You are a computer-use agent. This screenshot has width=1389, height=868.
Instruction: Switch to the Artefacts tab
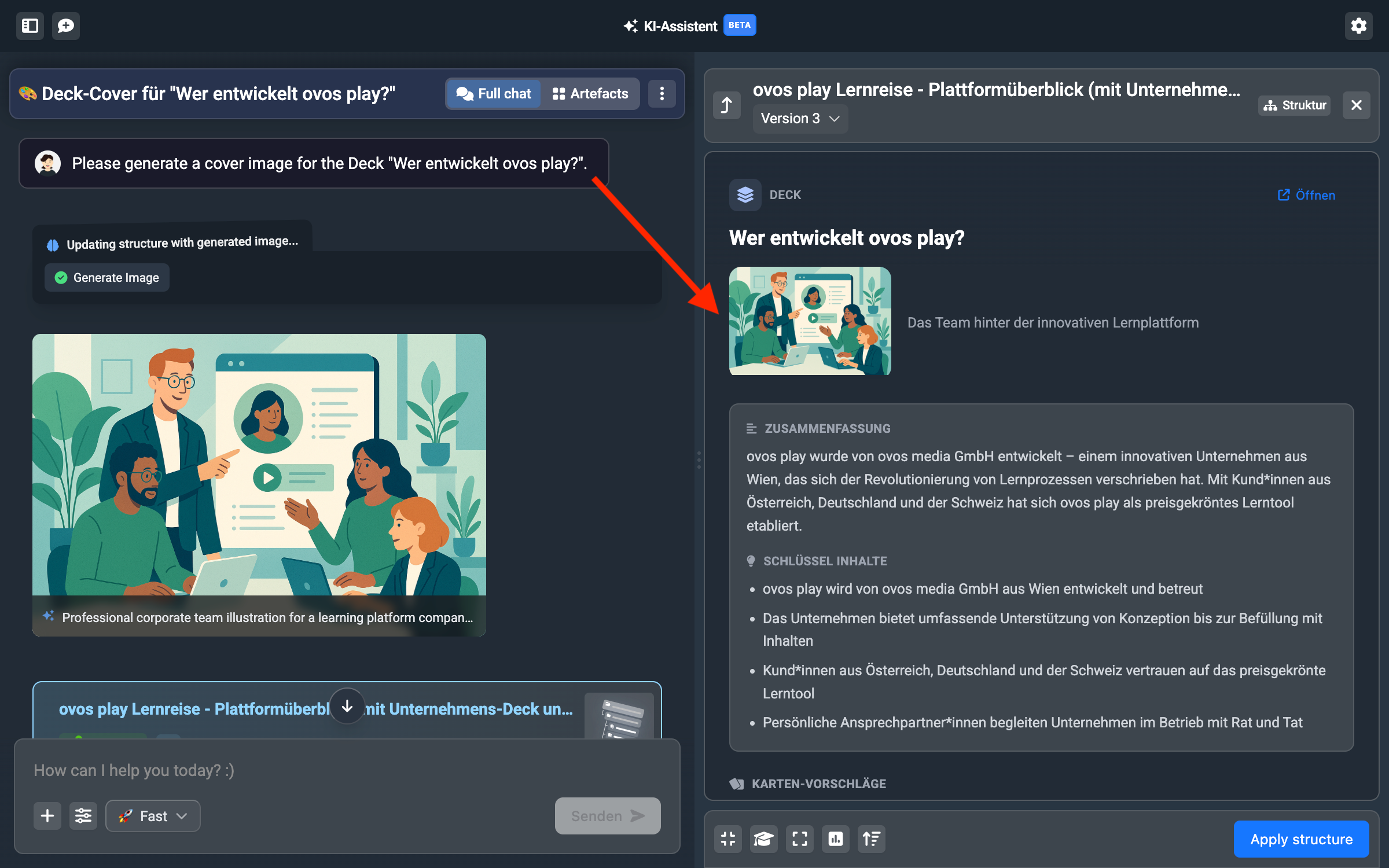pos(590,94)
